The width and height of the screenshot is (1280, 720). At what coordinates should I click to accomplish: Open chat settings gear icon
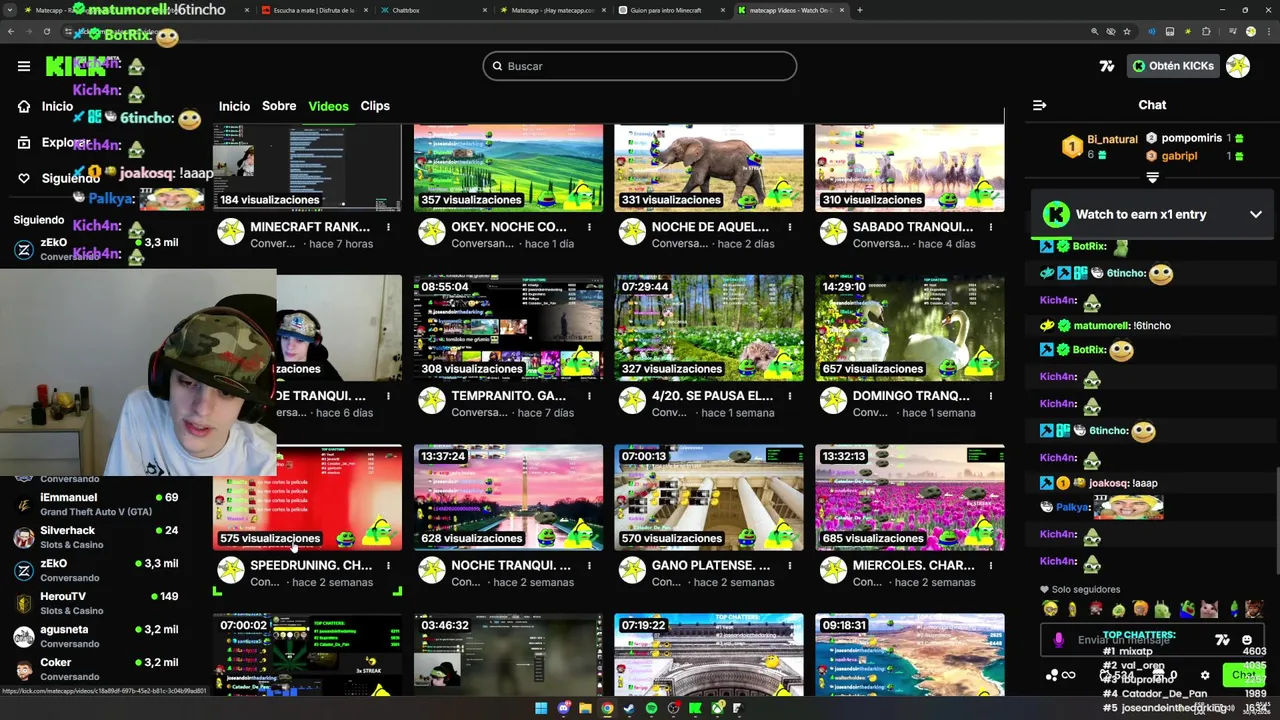pyautogui.click(x=1205, y=675)
